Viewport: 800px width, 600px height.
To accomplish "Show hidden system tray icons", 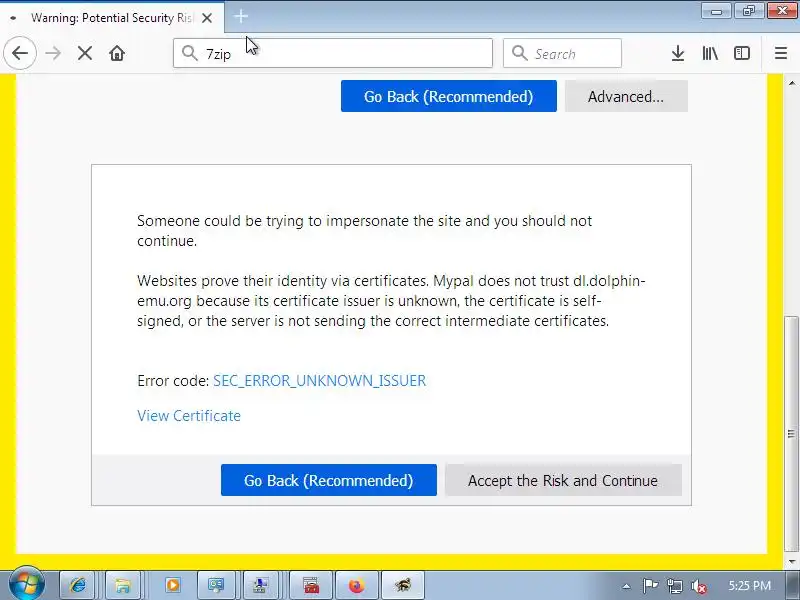I will (x=627, y=586).
